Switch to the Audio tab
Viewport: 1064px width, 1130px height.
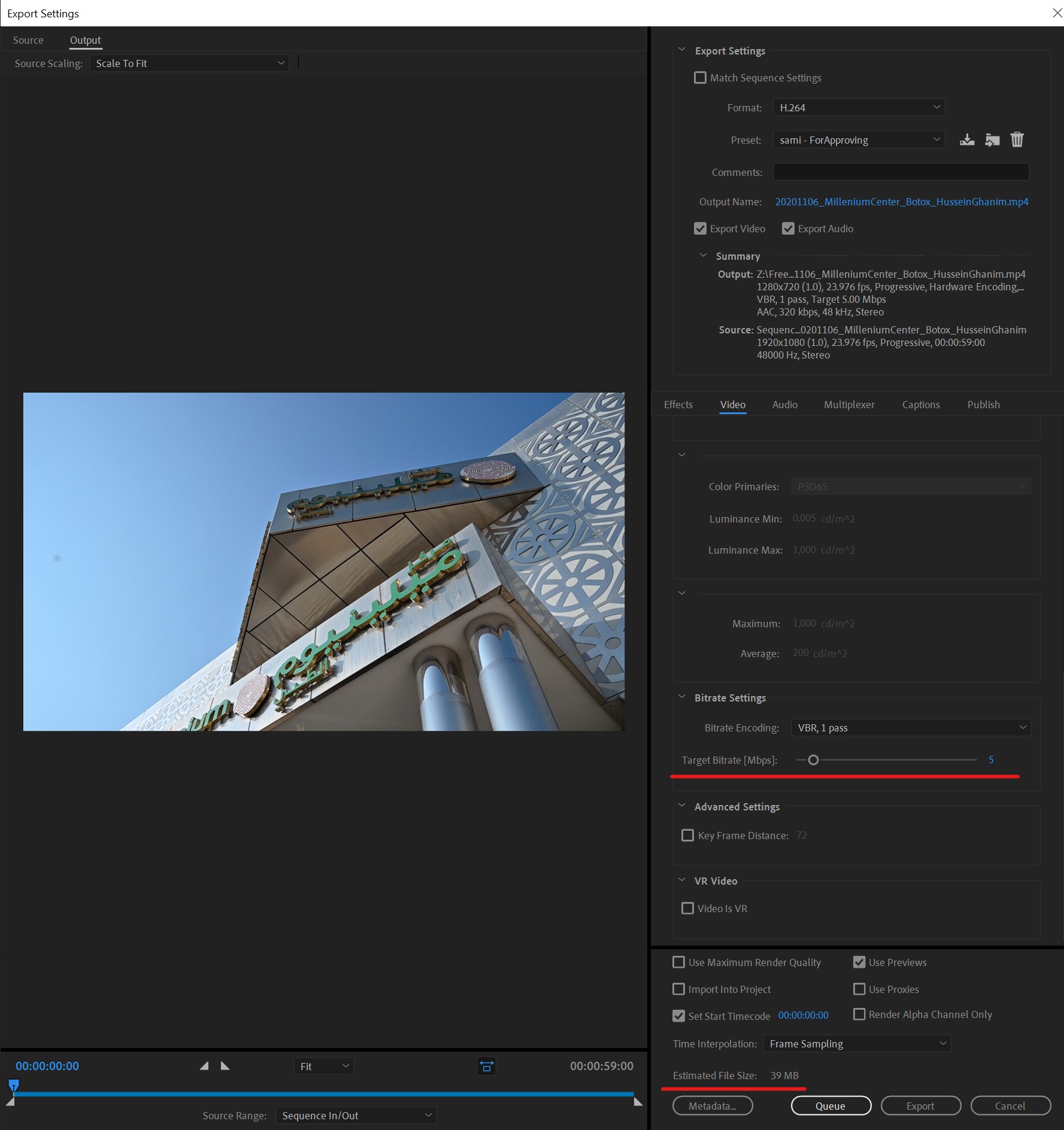[784, 405]
